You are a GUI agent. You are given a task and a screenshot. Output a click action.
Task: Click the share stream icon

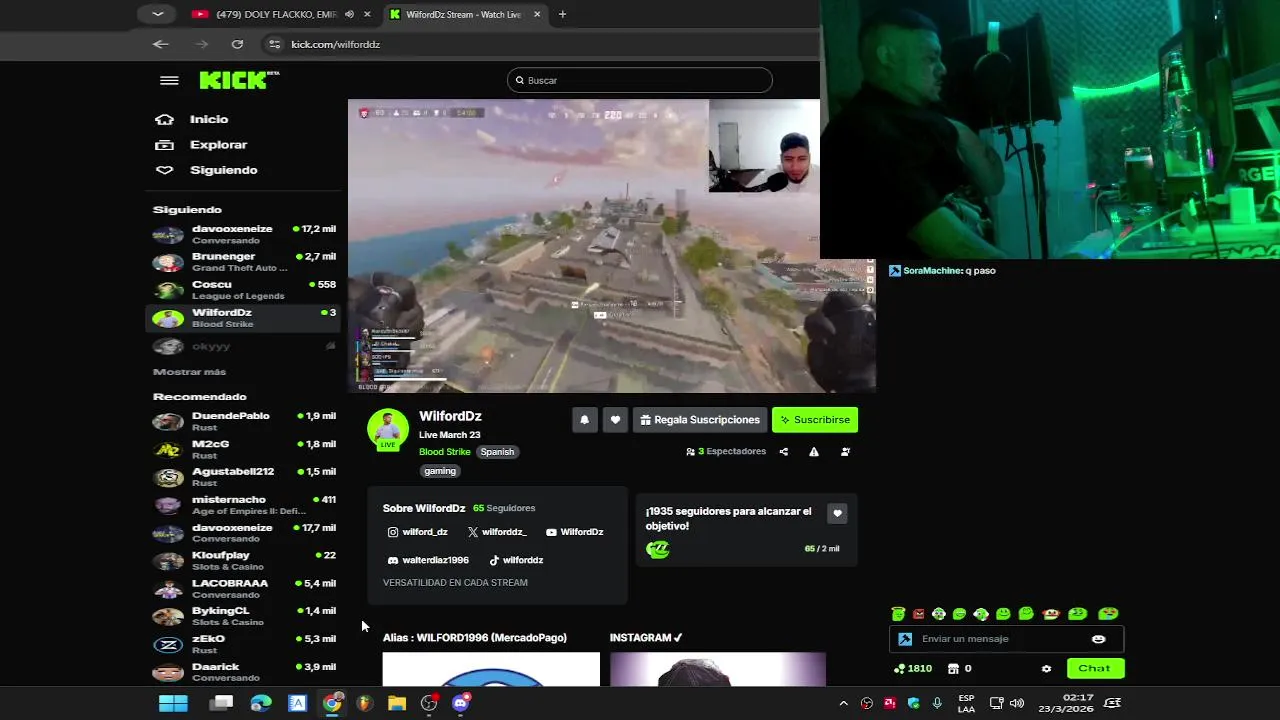tap(783, 452)
